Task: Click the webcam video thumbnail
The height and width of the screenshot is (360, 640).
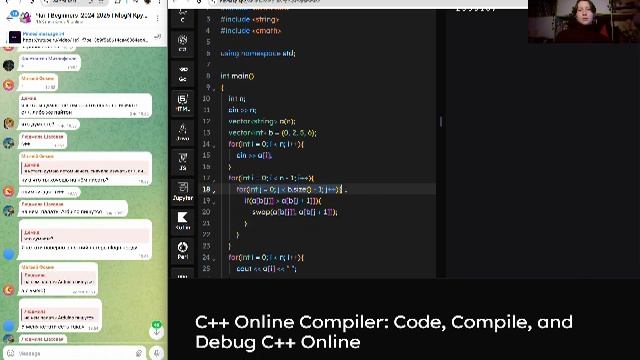Action: (x=584, y=21)
